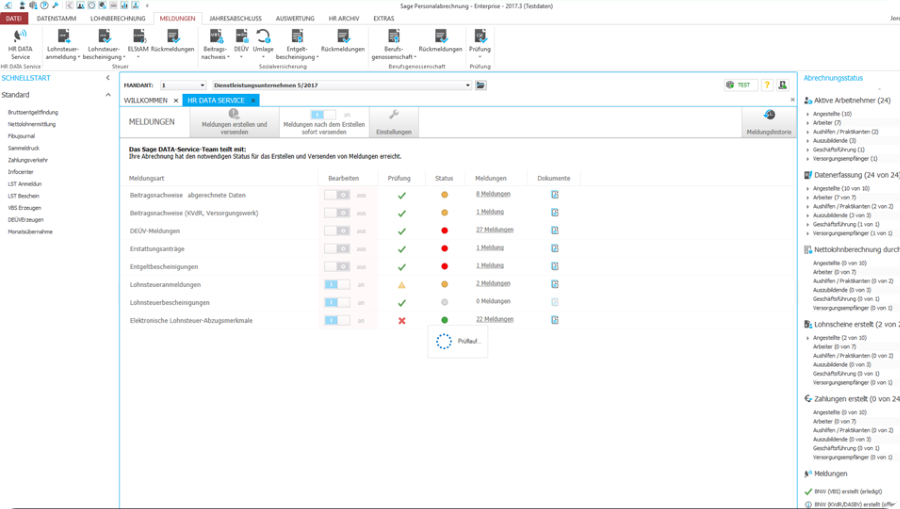Image resolution: width=900 pixels, height=509 pixels.
Task: Toggle Bearbeiten for Lohnsteueranmeldungen
Action: [x=337, y=284]
